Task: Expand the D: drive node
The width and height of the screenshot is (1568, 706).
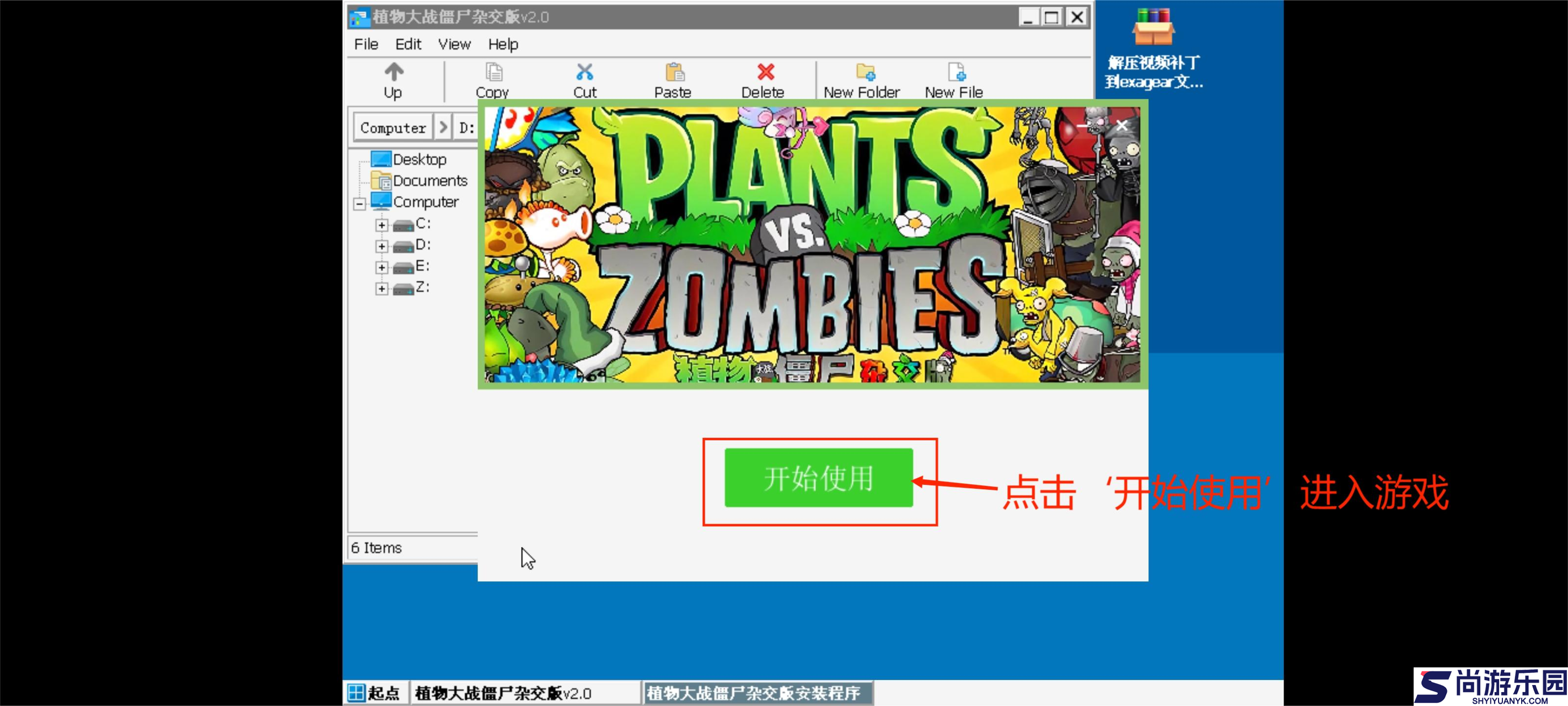Action: click(x=382, y=246)
